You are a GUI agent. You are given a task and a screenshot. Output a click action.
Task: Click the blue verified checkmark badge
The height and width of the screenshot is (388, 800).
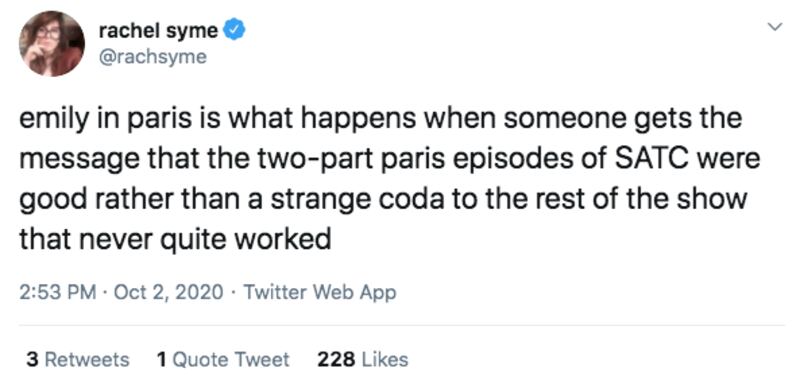[x=235, y=31]
